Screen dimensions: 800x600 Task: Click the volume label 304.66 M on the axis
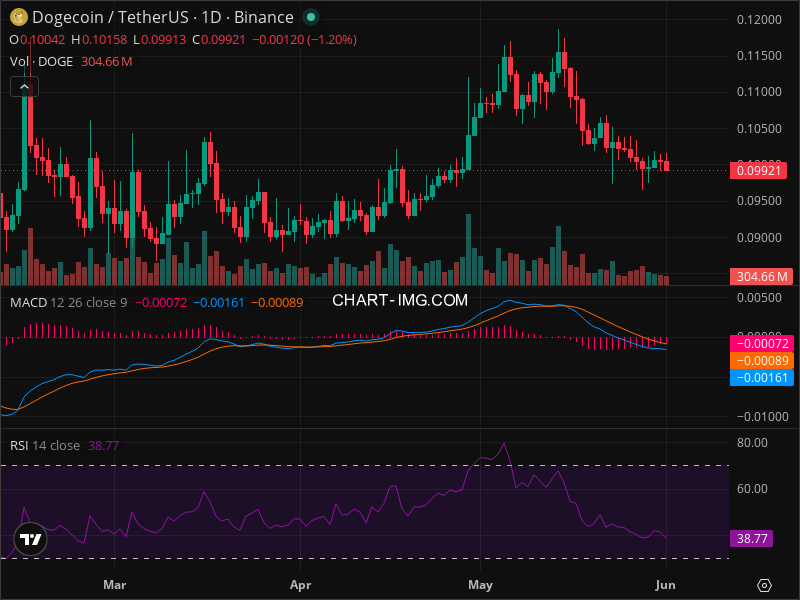pos(761,277)
